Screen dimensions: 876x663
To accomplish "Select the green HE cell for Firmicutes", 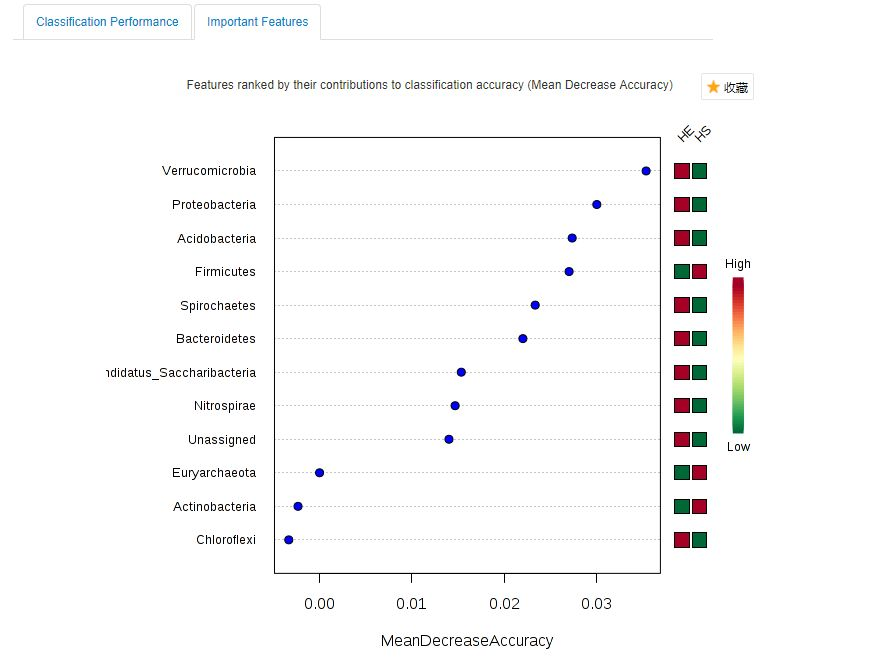I will tap(681, 271).
